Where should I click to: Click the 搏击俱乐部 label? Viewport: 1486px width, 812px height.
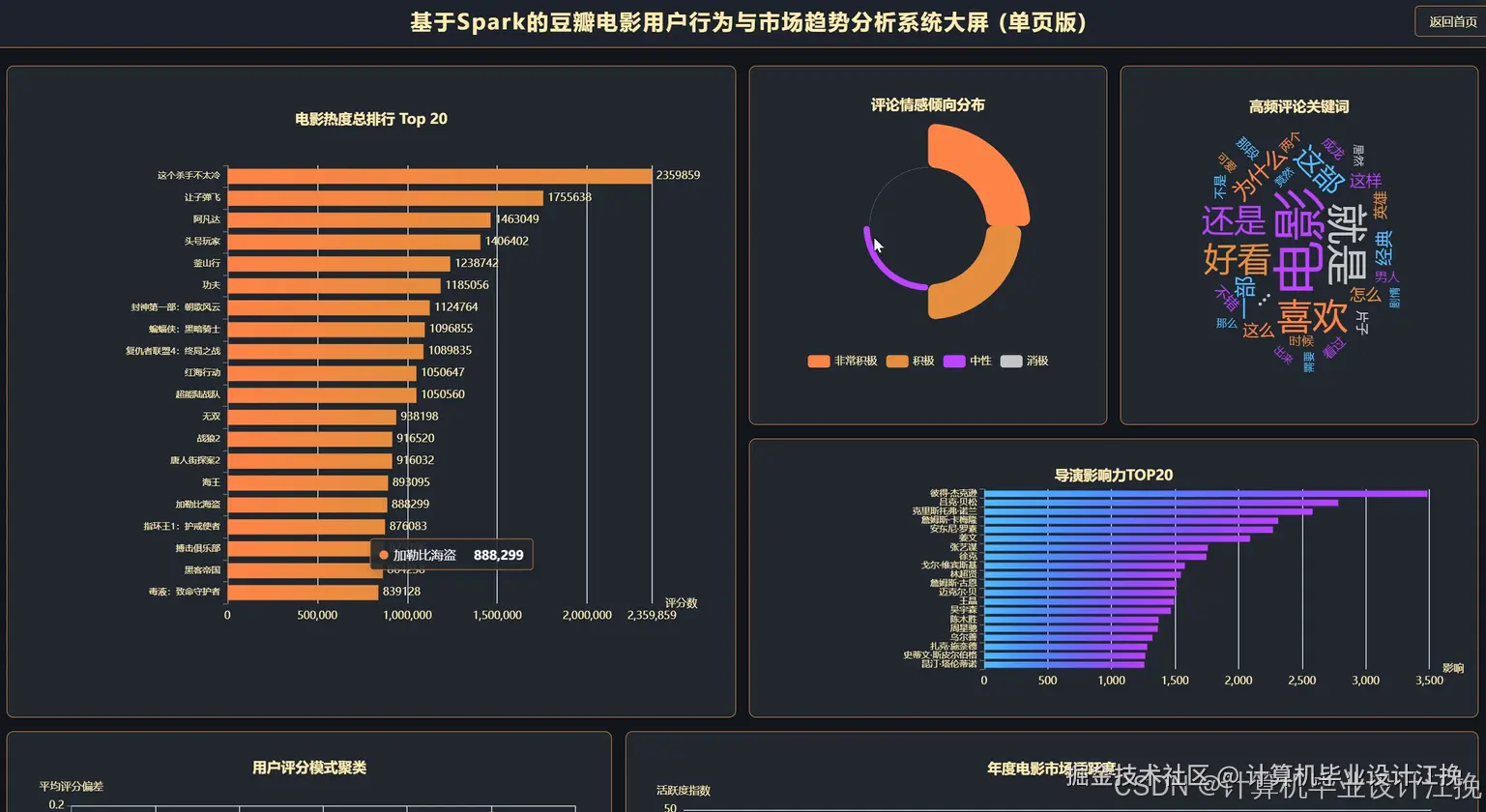[x=197, y=548]
